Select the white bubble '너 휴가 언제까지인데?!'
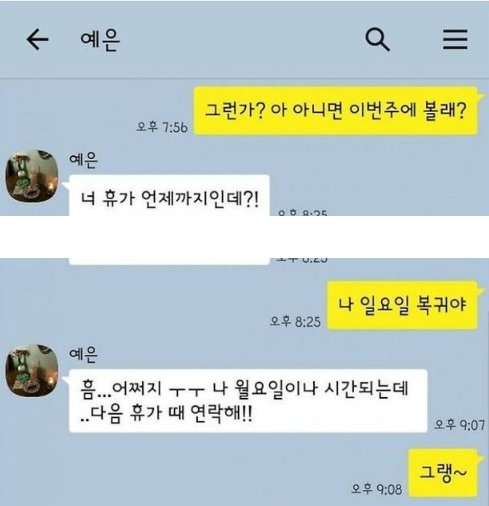Image resolution: width=489 pixels, height=506 pixels. click(169, 195)
